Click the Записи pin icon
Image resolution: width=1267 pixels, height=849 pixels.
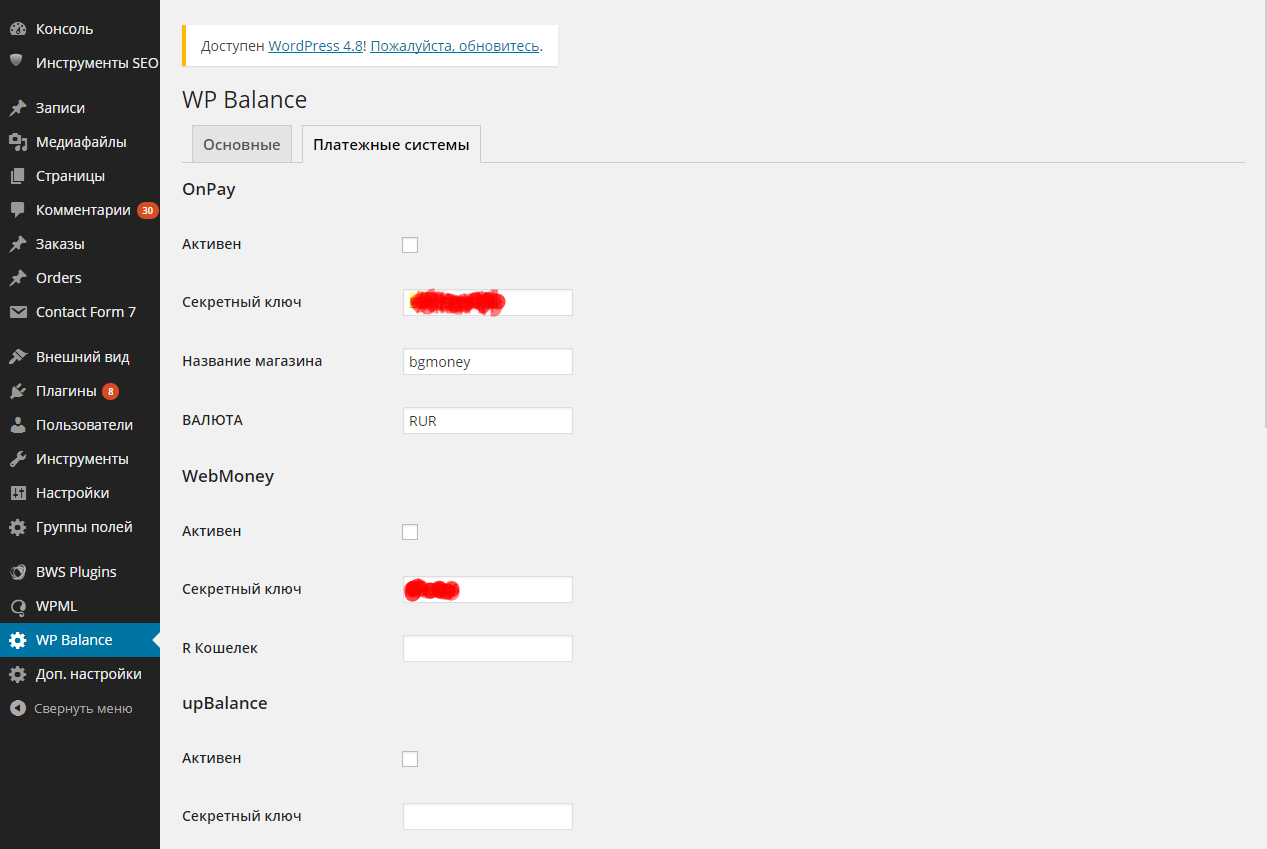click(x=17, y=108)
